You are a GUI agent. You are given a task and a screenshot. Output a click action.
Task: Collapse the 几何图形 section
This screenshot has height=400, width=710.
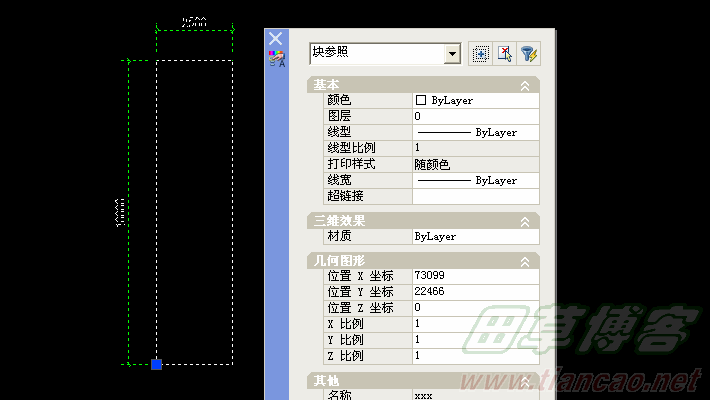[x=525, y=261]
